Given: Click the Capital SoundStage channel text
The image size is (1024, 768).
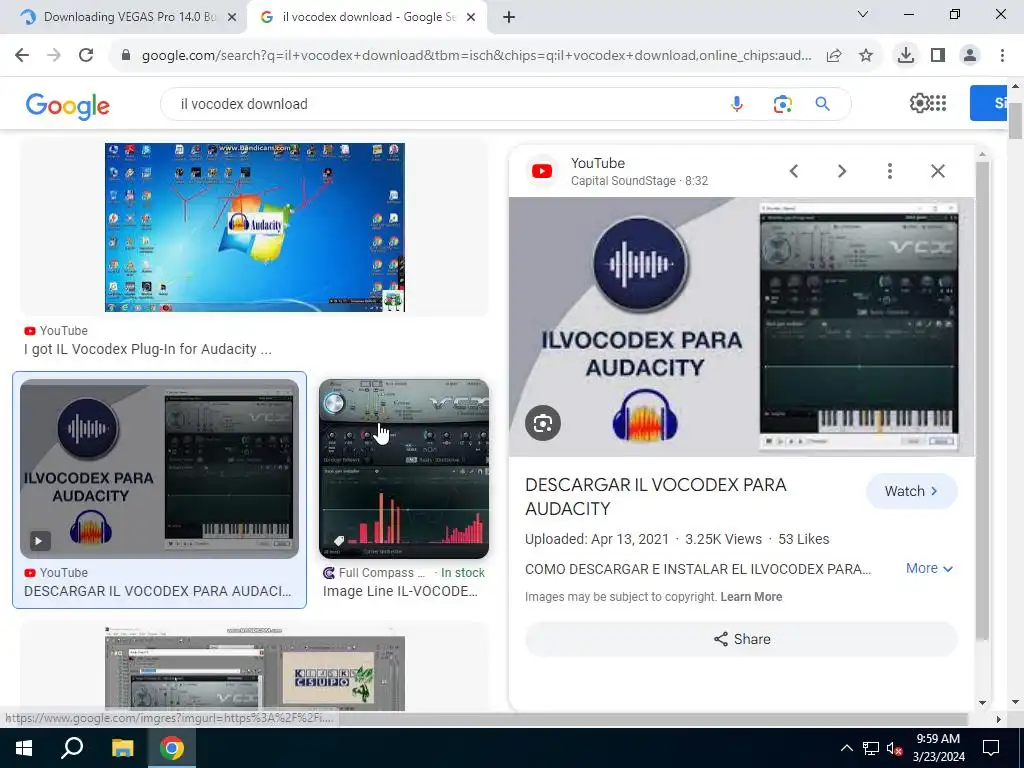Looking at the screenshot, I should pyautogui.click(x=623, y=181).
